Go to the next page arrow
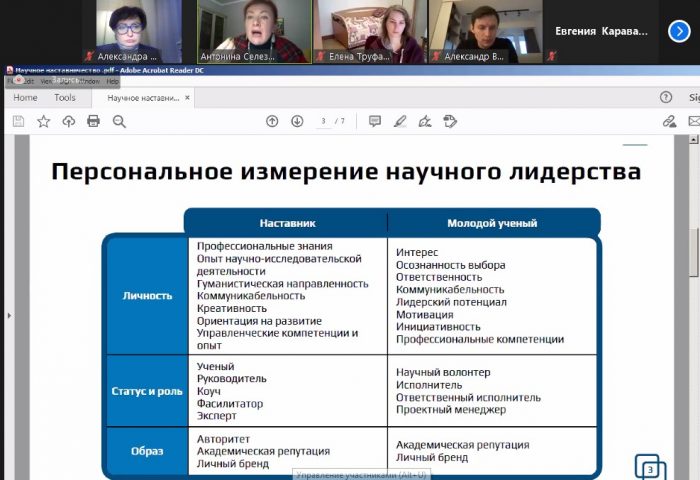This screenshot has height=480, width=700. point(297,121)
